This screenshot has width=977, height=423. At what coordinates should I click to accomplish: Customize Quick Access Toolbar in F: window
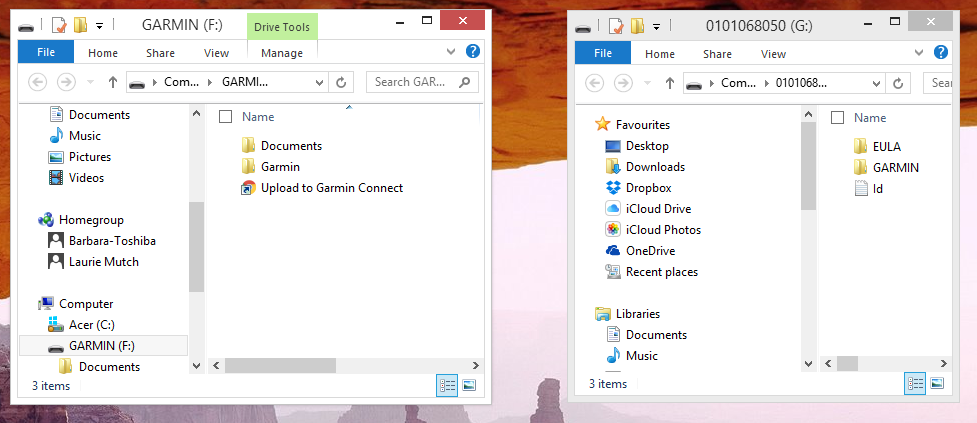(x=99, y=26)
